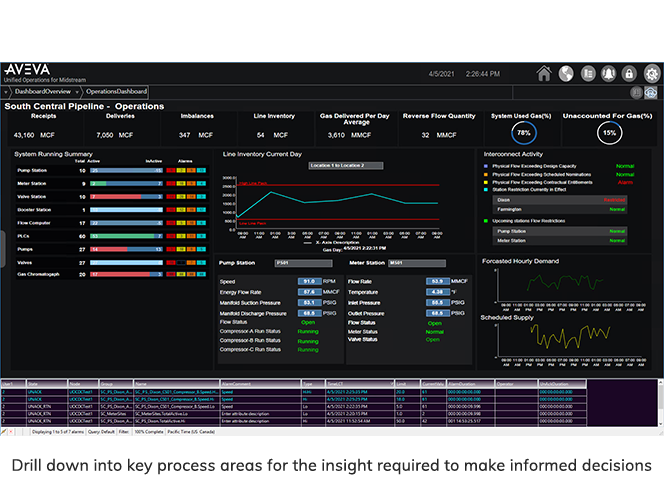This screenshot has height=498, width=664.
Task: Open the reports list icon
Action: pos(588,74)
